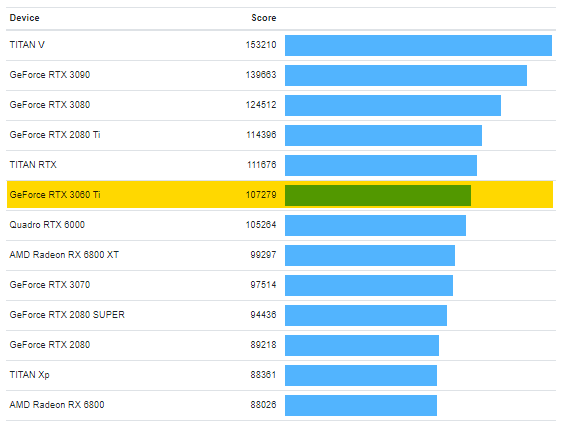
Task: Click the Device column header
Action: (x=24, y=18)
